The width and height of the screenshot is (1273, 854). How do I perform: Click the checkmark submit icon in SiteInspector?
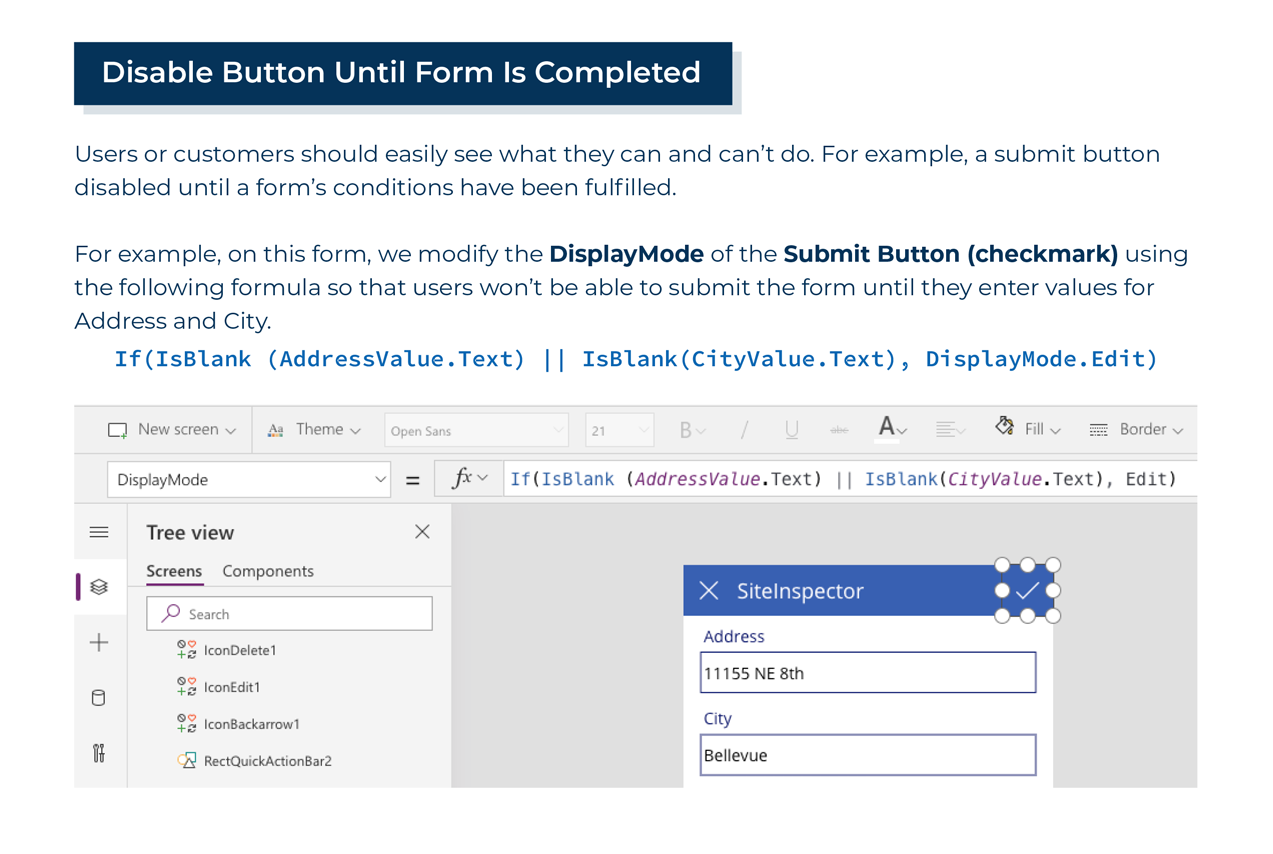pyautogui.click(x=1027, y=591)
